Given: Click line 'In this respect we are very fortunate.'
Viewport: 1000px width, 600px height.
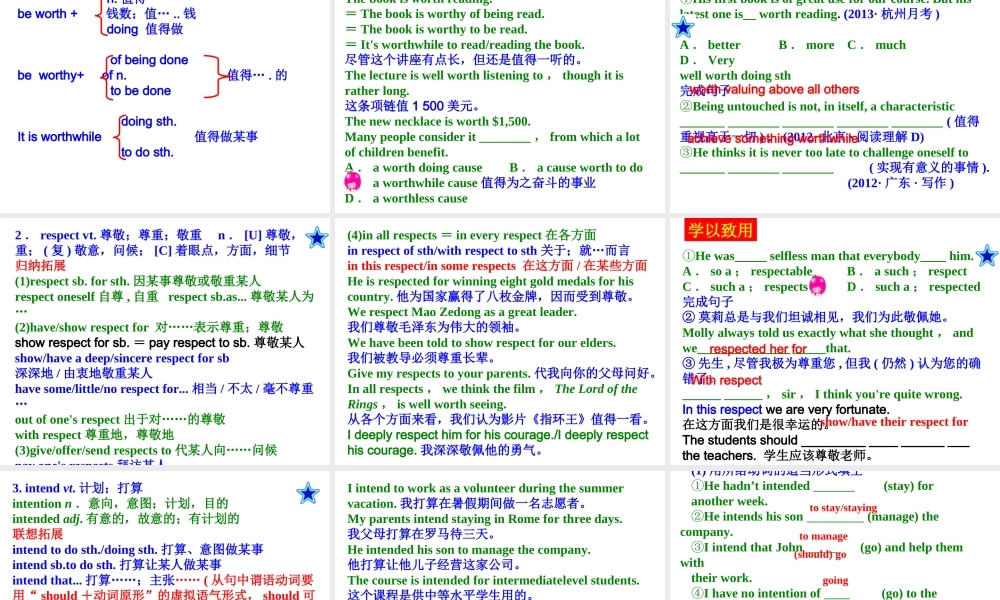Looking at the screenshot, I should coord(785,409).
